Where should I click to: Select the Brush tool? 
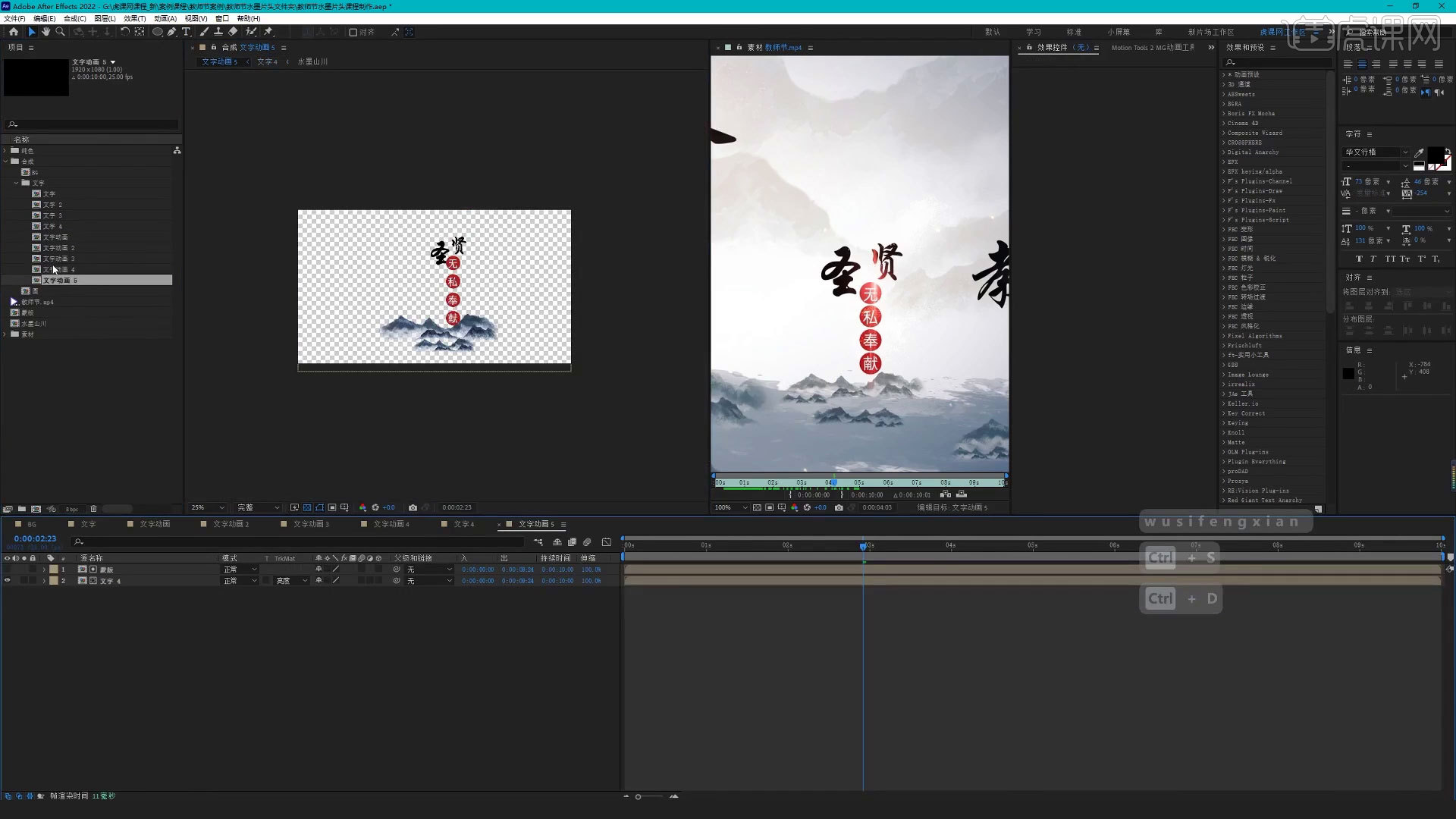[x=204, y=32]
